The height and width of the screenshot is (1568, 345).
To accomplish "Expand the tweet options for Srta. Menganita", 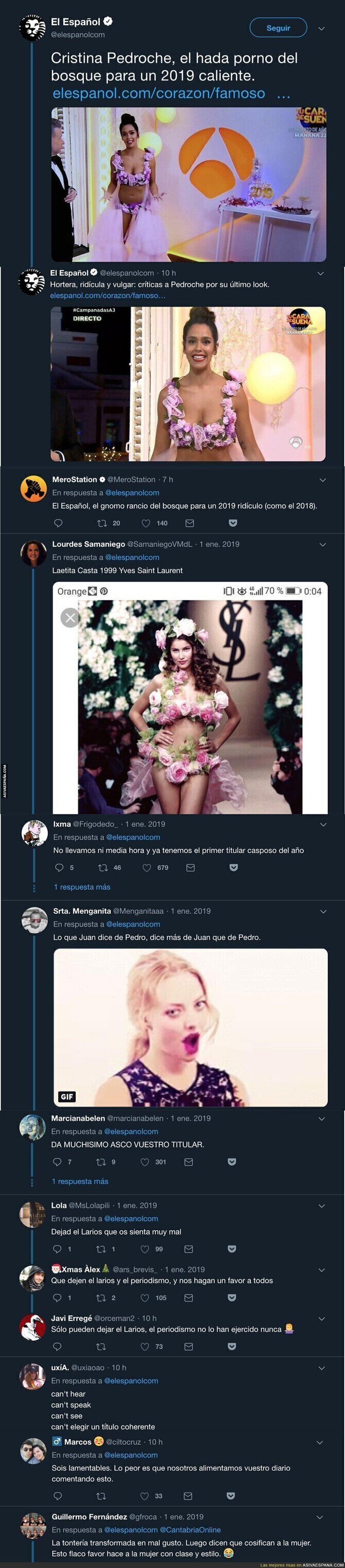I will click(323, 911).
